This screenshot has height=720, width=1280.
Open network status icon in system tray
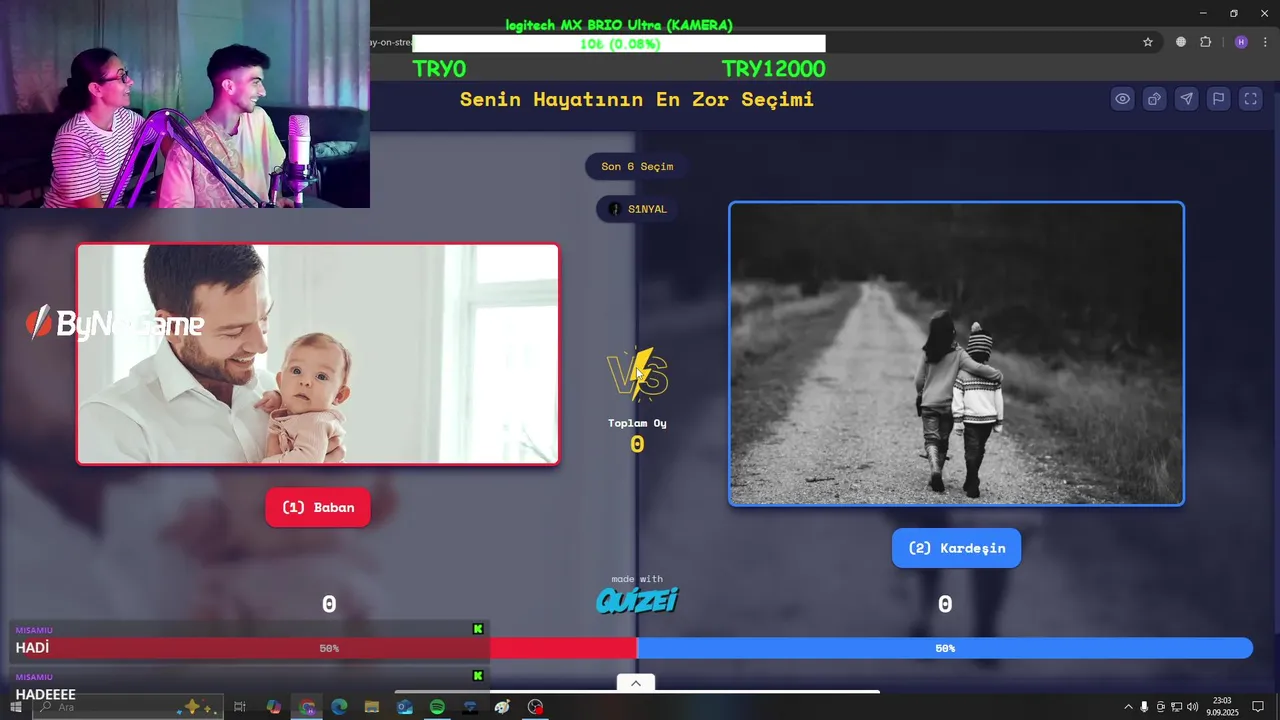(1176, 707)
